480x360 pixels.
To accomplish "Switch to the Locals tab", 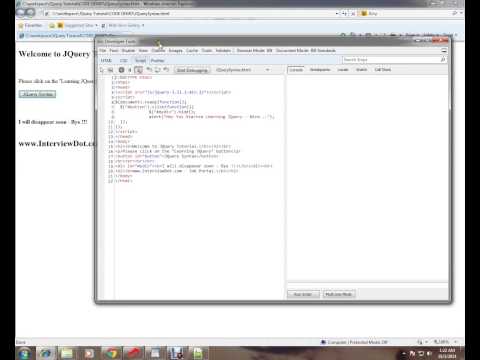I will 343,70.
